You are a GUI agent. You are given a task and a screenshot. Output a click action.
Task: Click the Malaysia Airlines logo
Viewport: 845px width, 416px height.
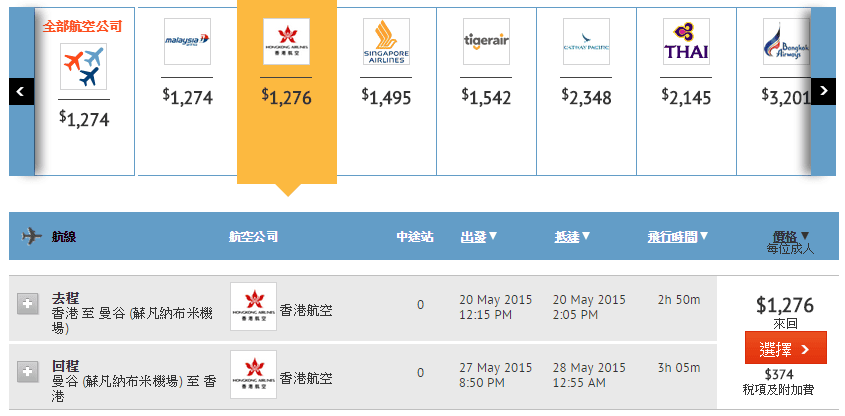187,42
